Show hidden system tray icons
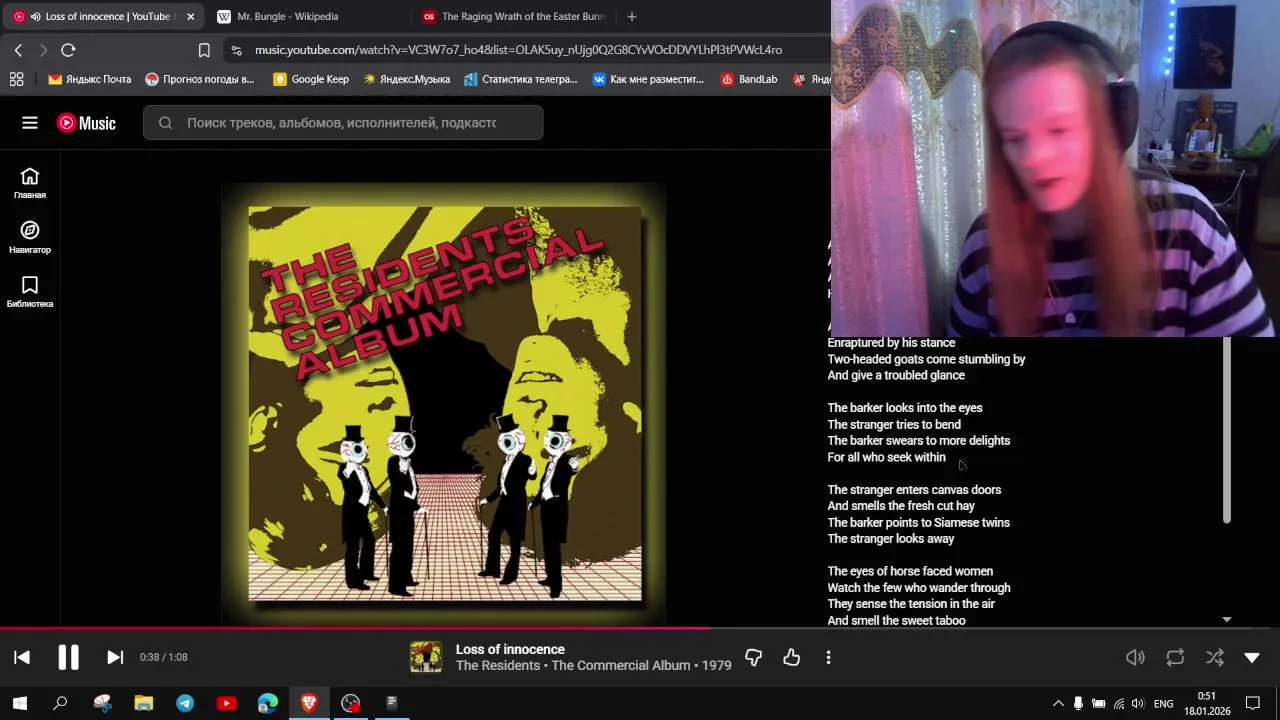This screenshot has width=1280, height=720. click(x=1058, y=703)
